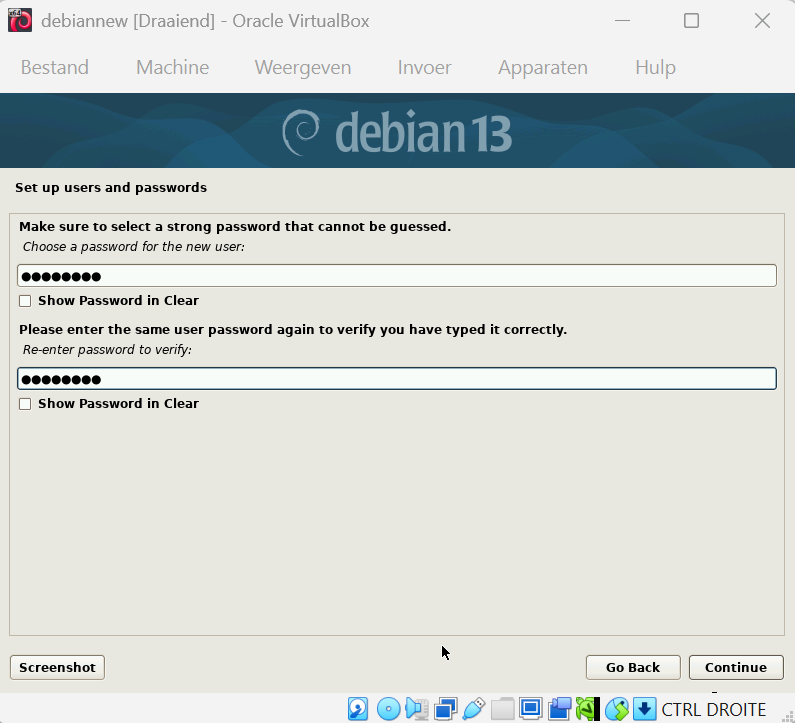This screenshot has width=795, height=723.
Task: Open the Weergeven menu
Action: click(x=303, y=67)
